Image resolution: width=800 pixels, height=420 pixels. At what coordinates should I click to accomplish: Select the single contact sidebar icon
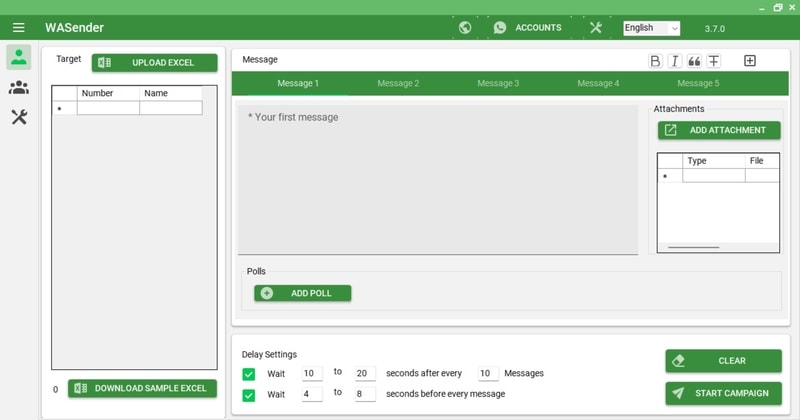coord(19,57)
